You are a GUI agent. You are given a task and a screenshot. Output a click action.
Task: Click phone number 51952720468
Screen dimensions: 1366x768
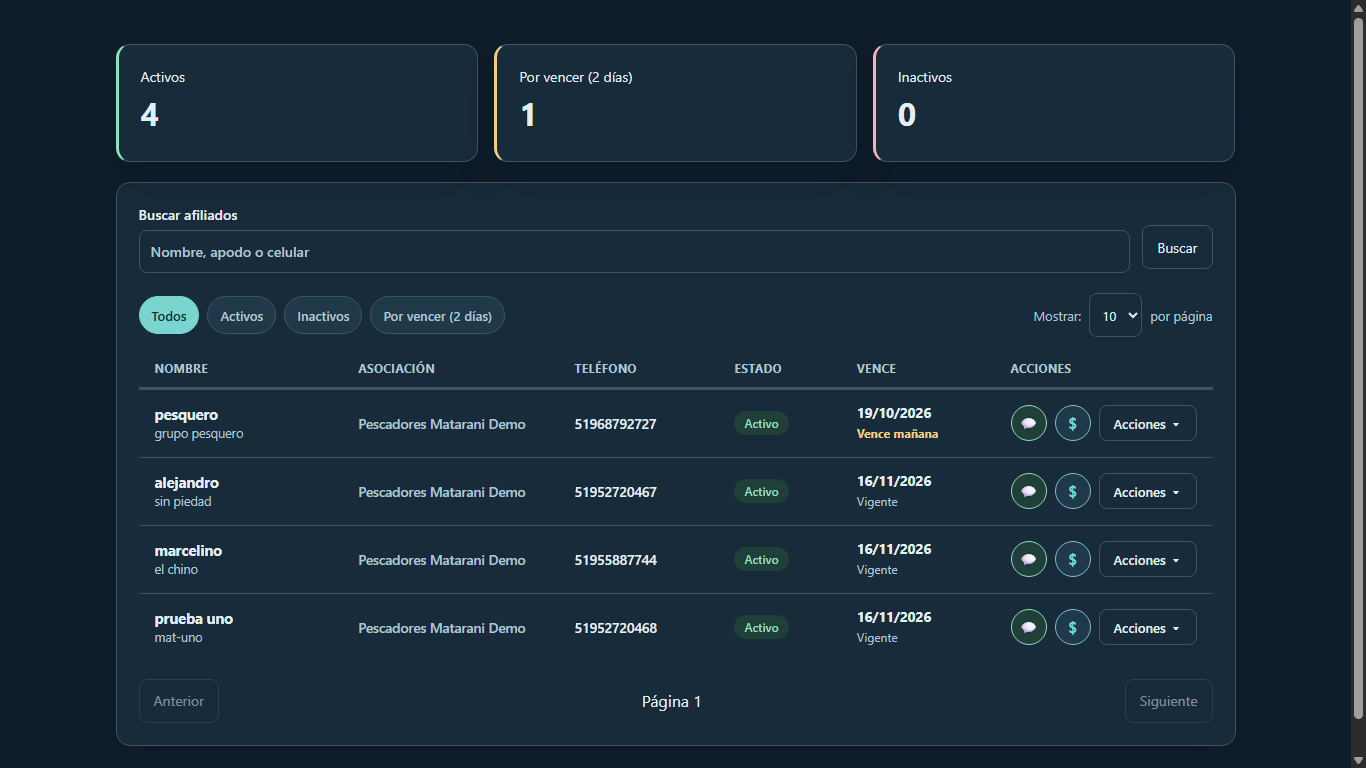[x=615, y=628]
